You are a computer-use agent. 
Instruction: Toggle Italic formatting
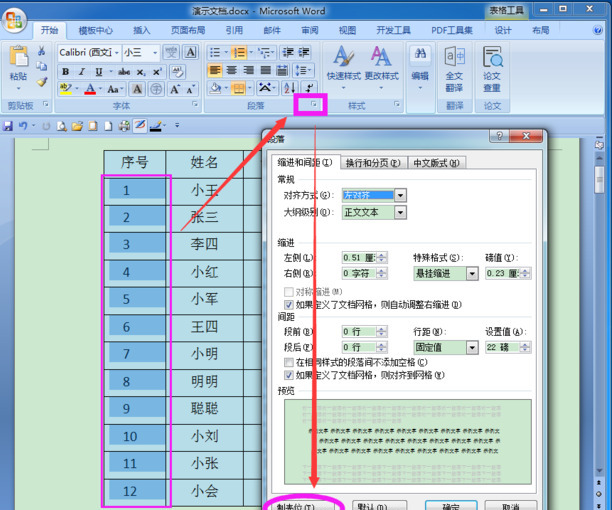tap(82, 71)
